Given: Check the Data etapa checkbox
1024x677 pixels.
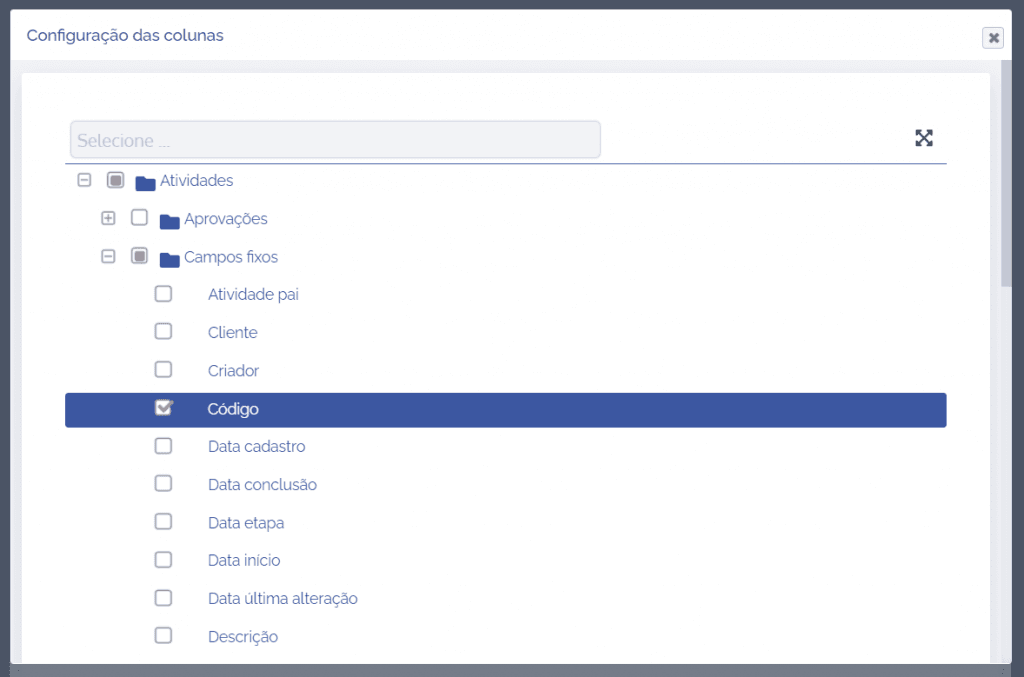Looking at the screenshot, I should (163, 522).
